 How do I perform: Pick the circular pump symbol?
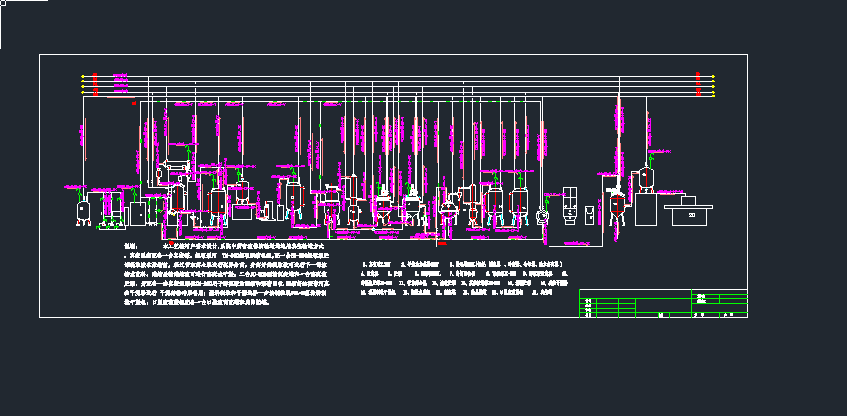543,214
